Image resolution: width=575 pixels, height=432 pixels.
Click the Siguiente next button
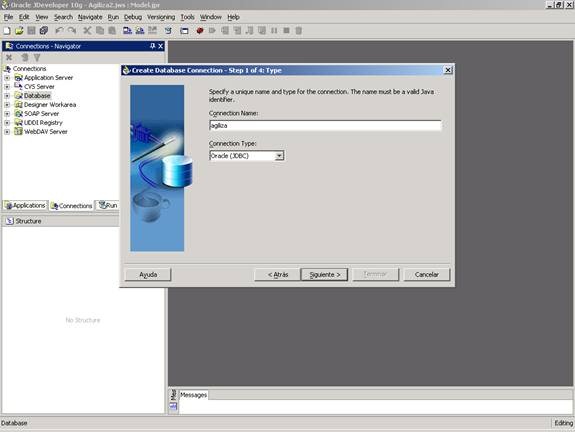(324, 274)
